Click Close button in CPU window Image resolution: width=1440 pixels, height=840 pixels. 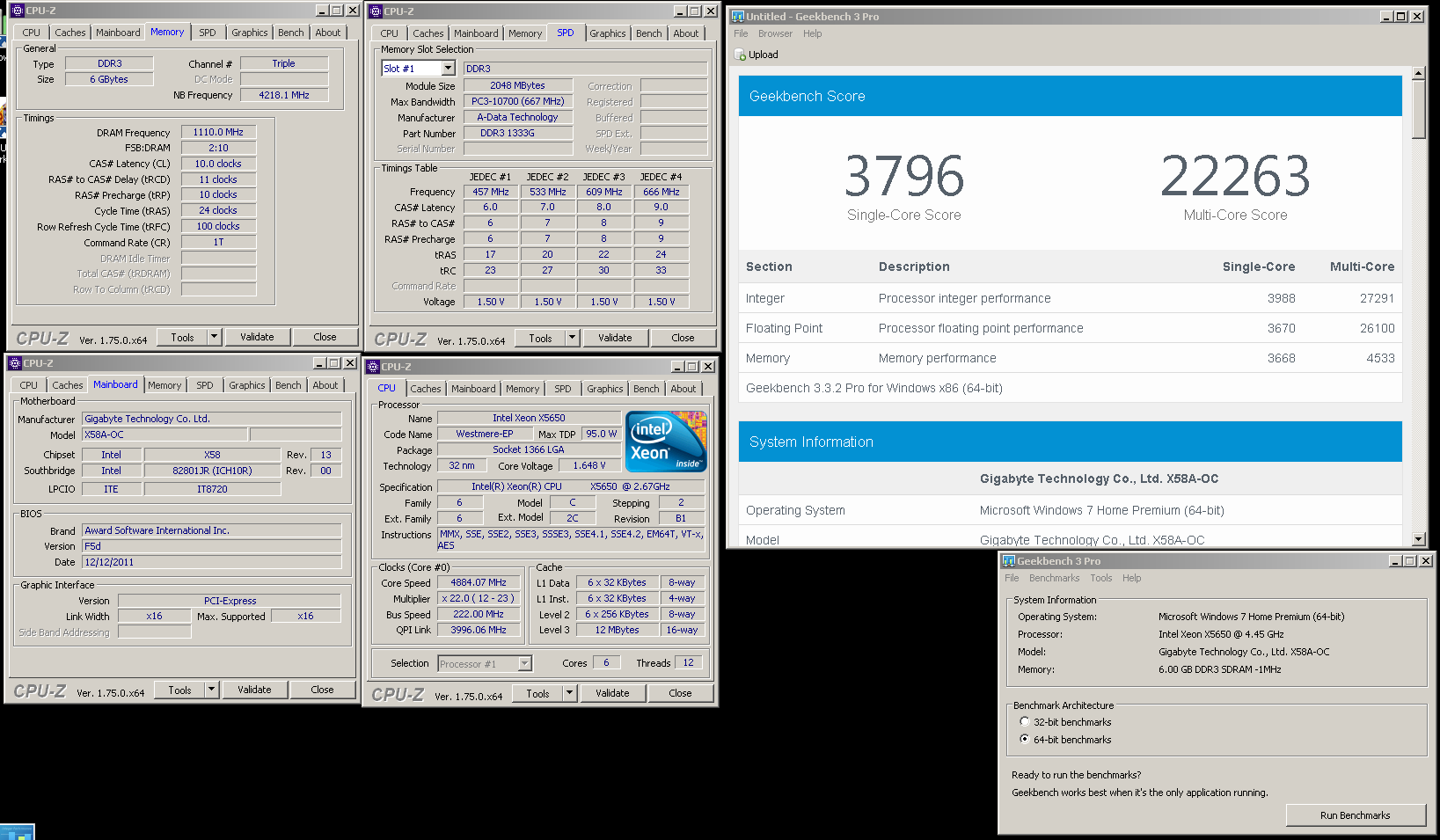tap(680, 693)
